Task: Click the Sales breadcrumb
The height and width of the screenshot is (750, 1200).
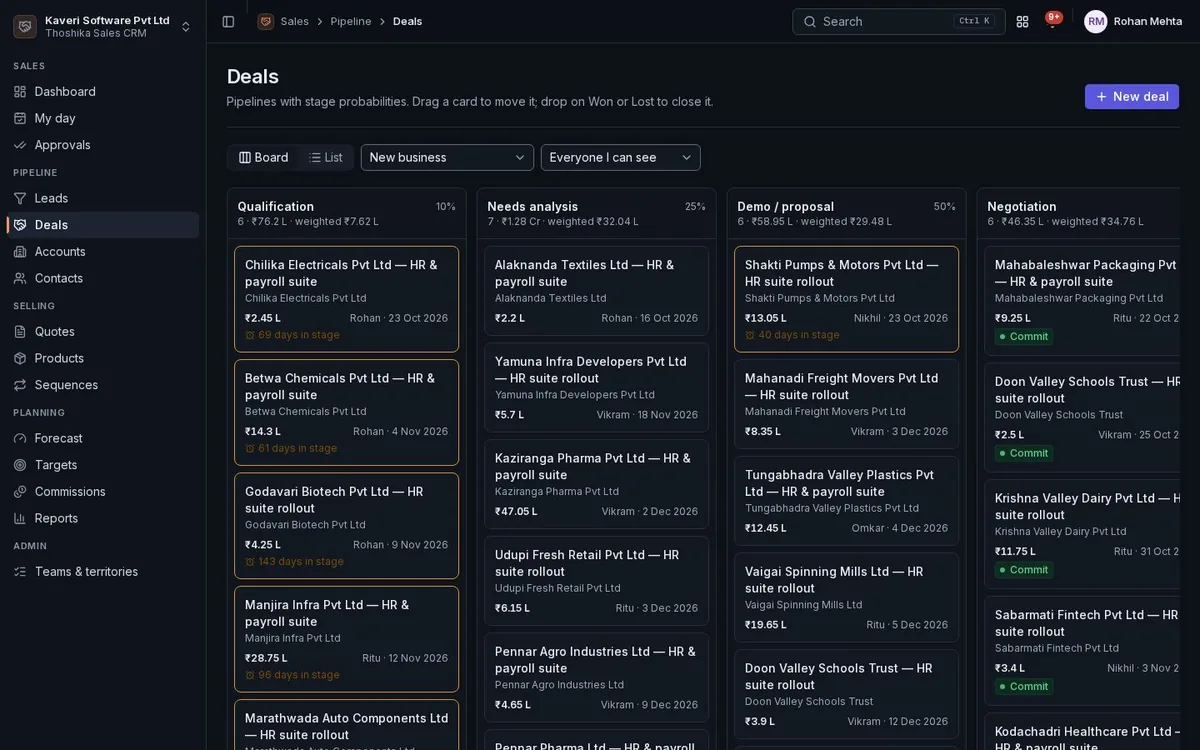Action: pyautogui.click(x=294, y=21)
